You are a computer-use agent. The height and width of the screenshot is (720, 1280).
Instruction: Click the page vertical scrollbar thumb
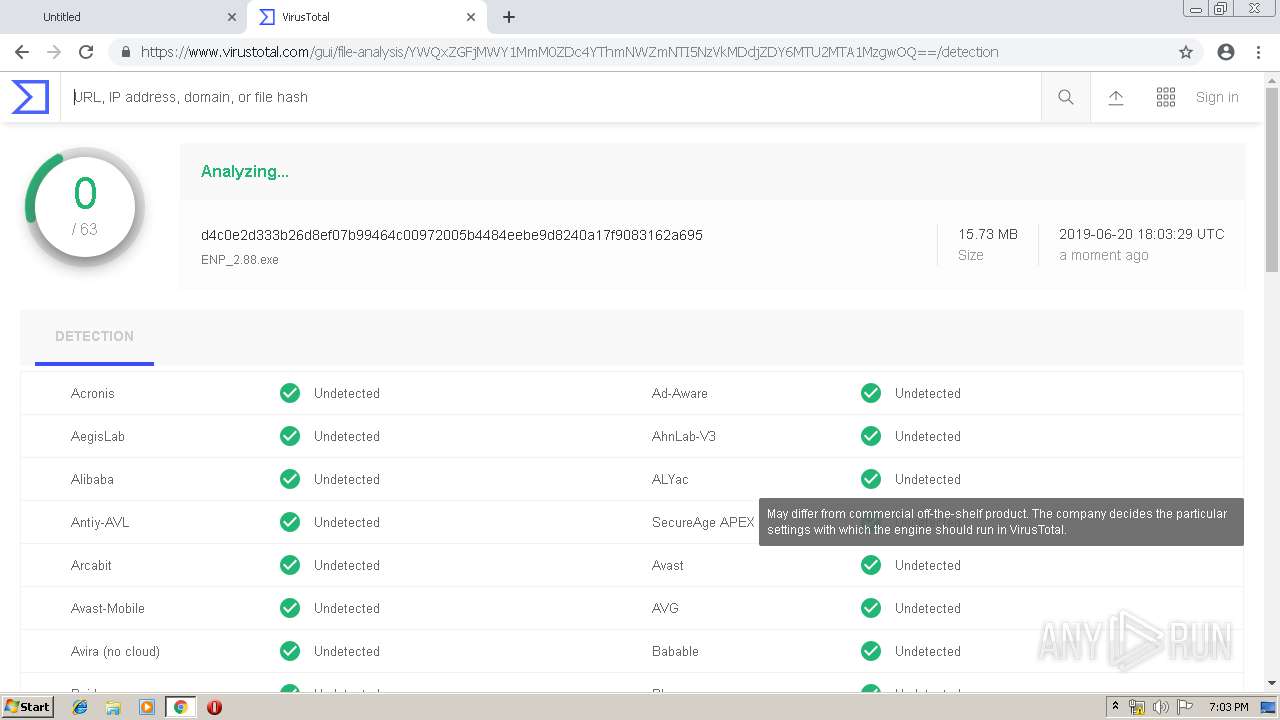(1272, 178)
